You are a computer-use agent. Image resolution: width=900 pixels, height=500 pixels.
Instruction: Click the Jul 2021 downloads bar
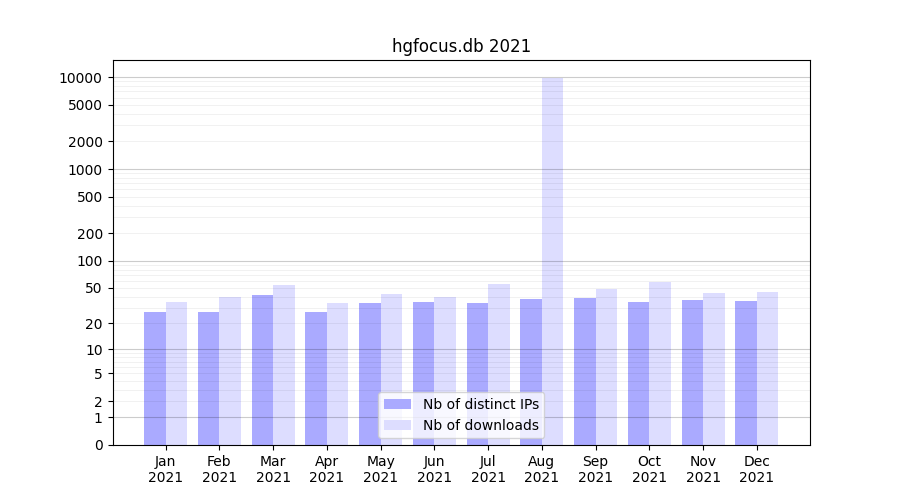coord(499,364)
